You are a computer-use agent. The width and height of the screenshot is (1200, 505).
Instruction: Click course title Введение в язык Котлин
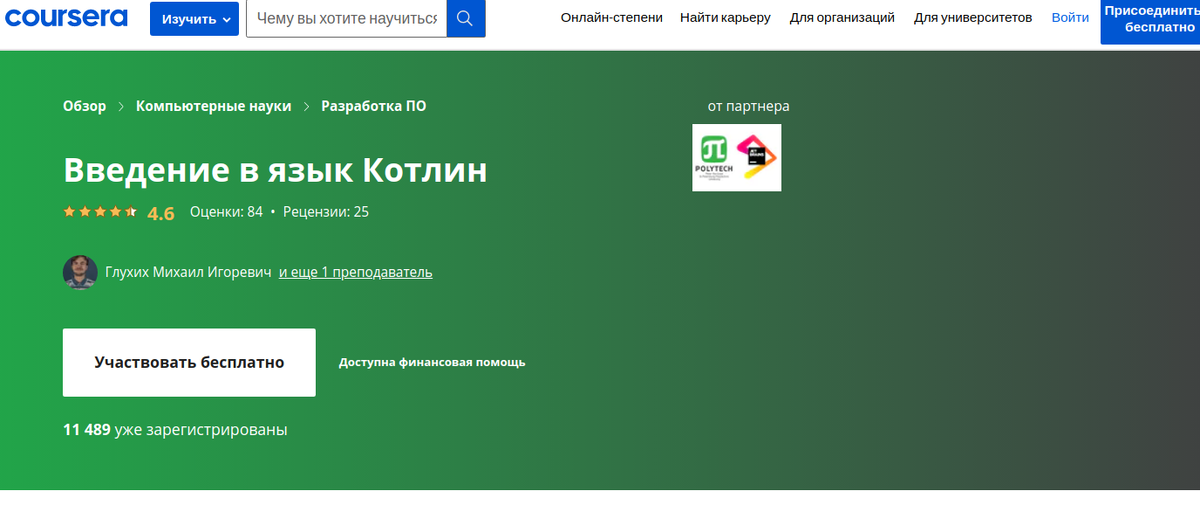pyautogui.click(x=275, y=170)
